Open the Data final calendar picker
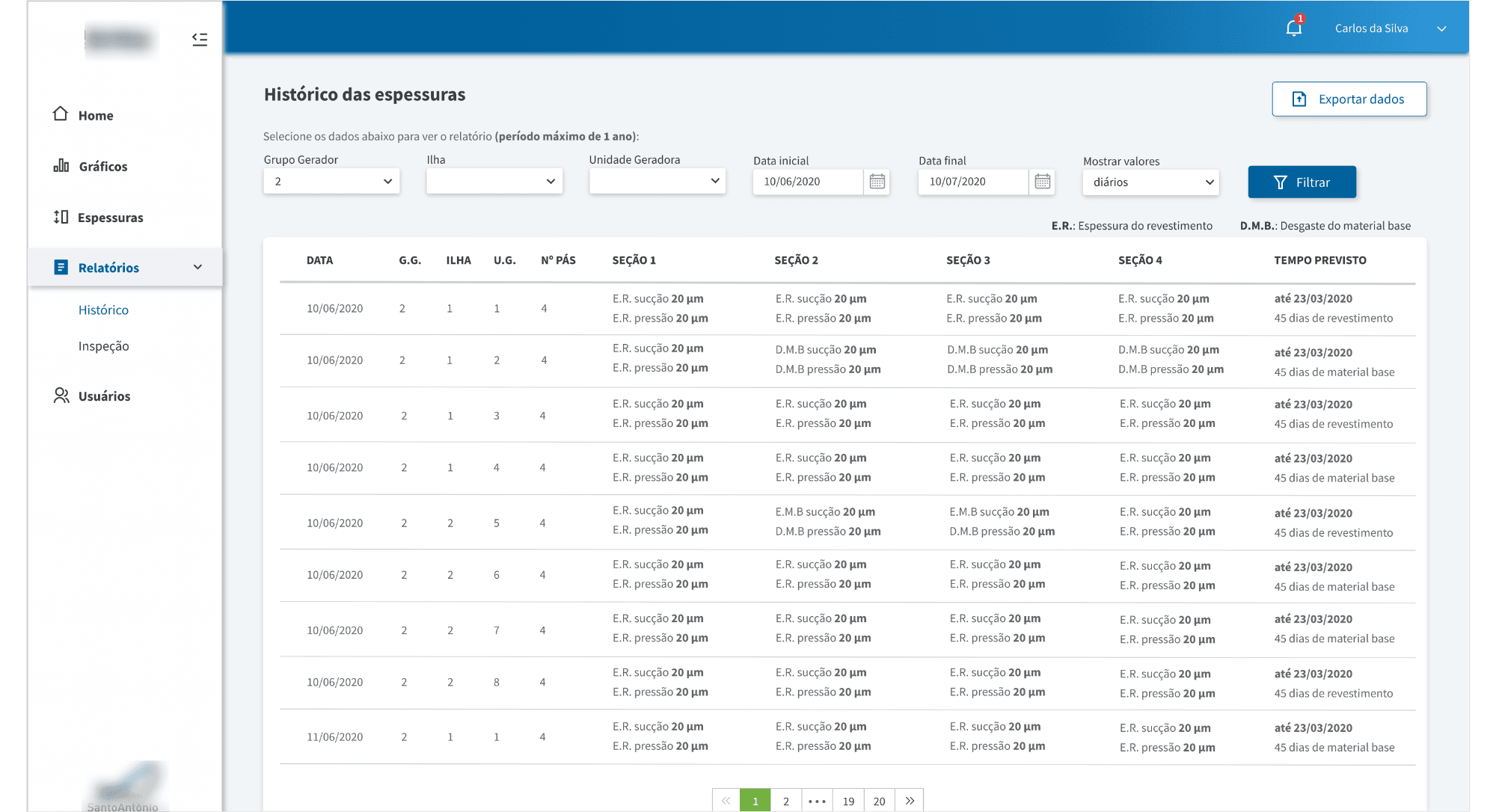 coord(1042,182)
